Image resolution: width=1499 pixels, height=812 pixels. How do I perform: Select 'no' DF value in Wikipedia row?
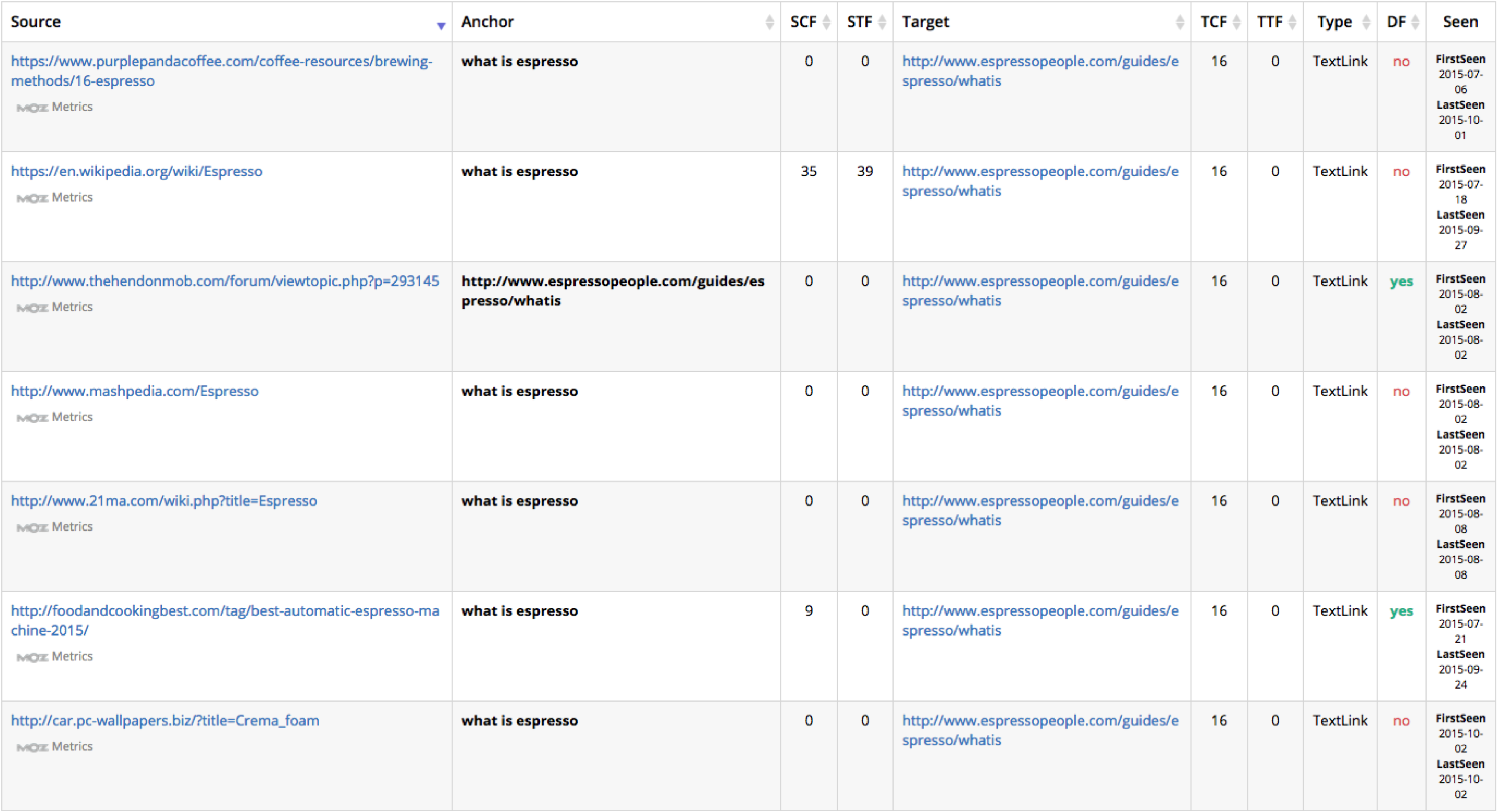[1401, 172]
